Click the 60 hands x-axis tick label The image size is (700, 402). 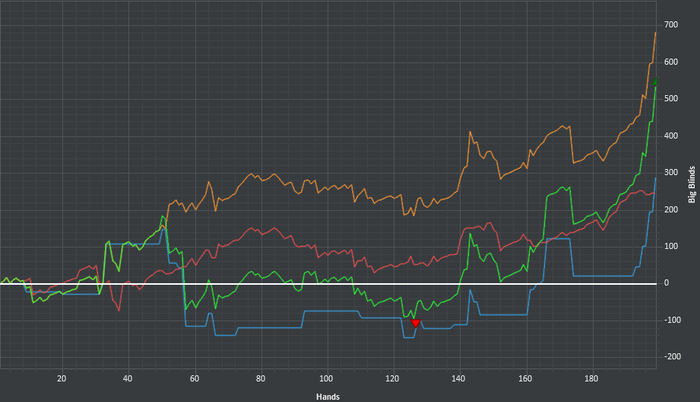pos(194,378)
